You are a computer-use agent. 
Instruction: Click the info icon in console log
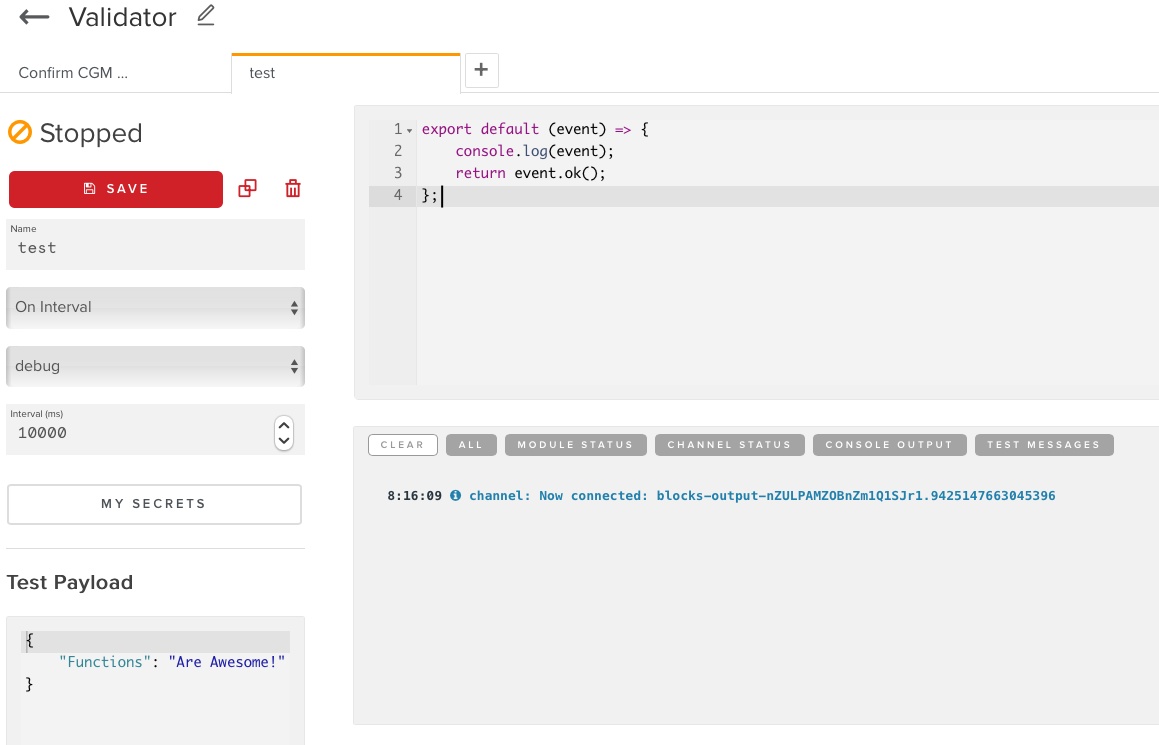pos(455,496)
